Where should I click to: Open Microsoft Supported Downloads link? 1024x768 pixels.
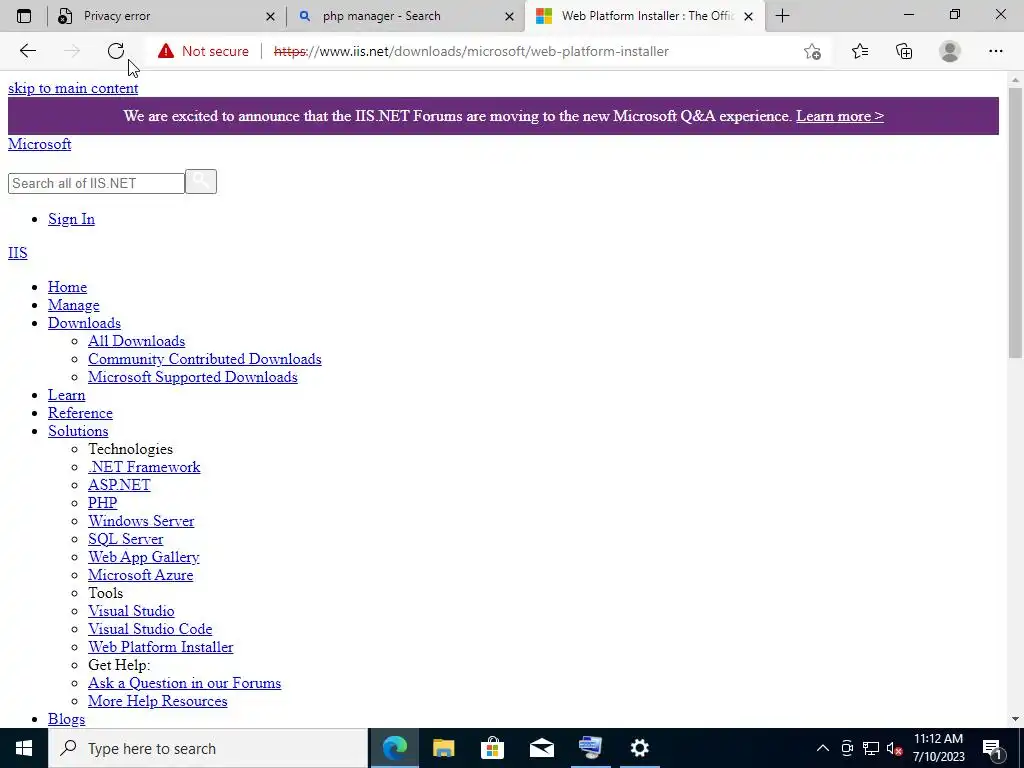(193, 377)
